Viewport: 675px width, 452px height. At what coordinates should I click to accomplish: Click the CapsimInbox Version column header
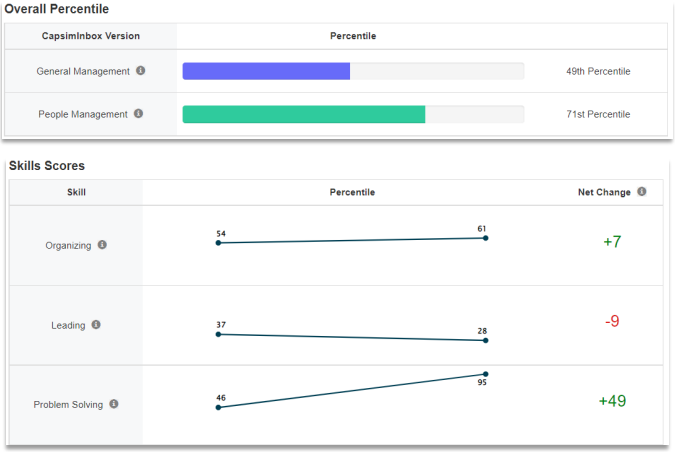point(90,36)
